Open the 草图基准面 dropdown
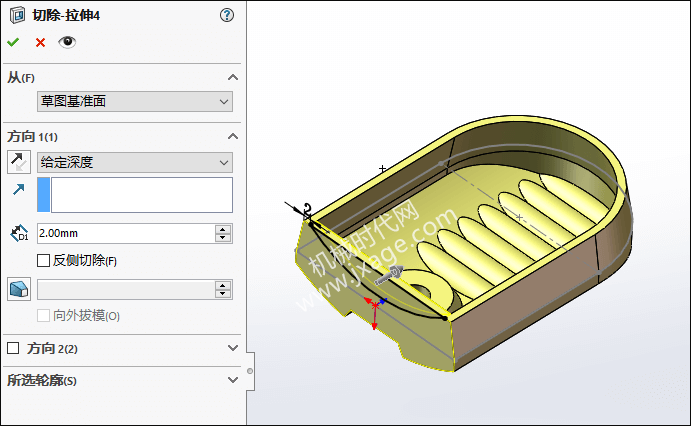This screenshot has height=426, width=691. pos(135,101)
